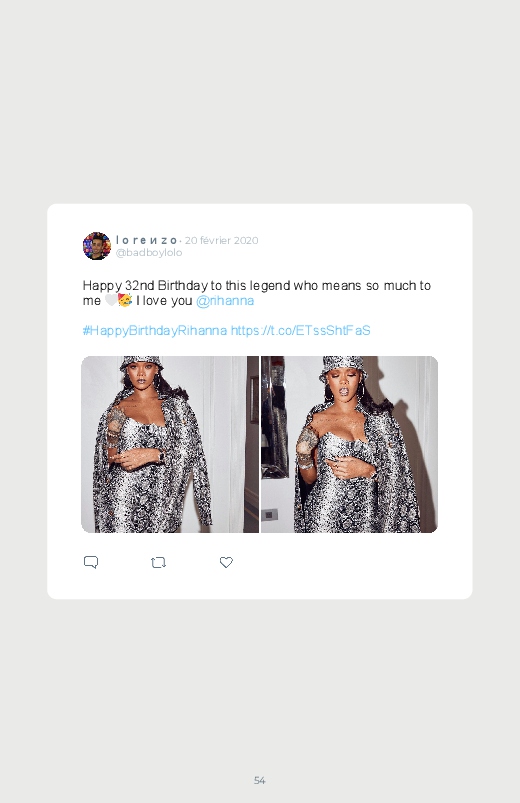Click the sequin bucket hat in left photo

(x=142, y=363)
